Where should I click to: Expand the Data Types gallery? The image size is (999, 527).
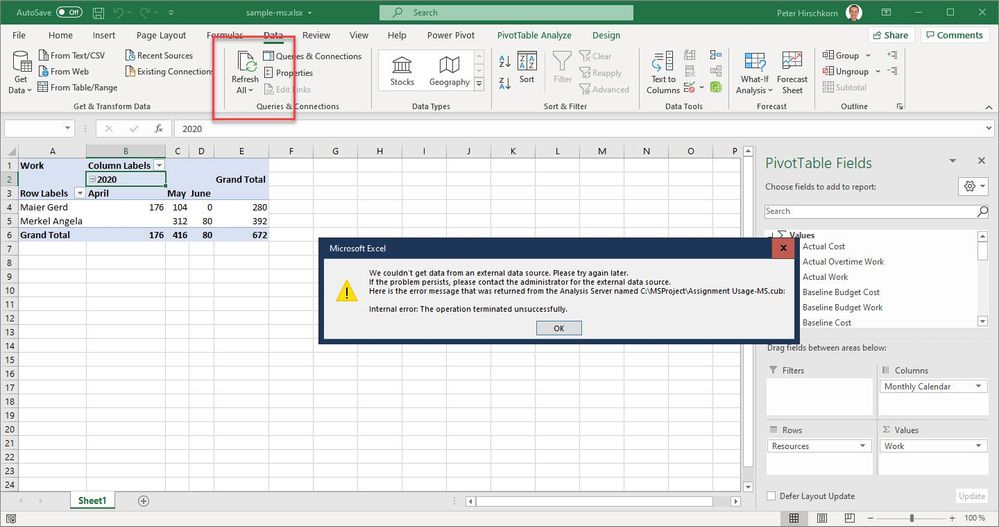click(x=479, y=83)
